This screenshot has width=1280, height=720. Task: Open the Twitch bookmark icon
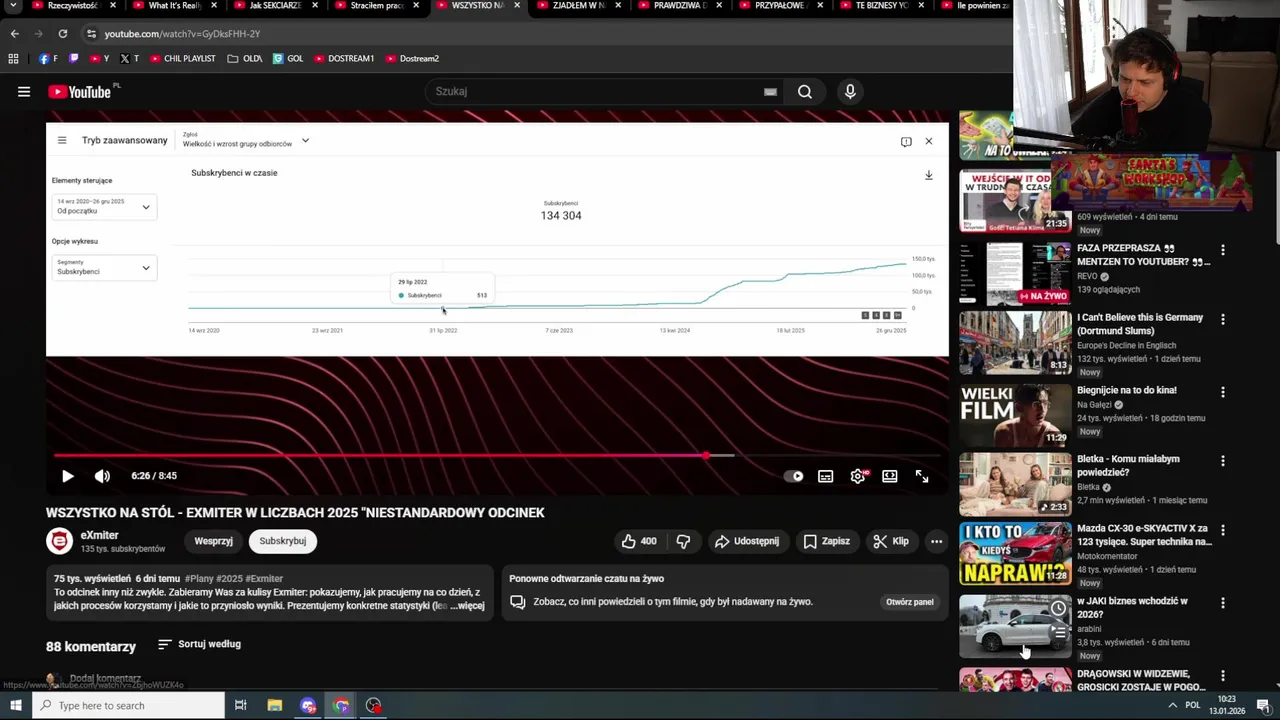(x=73, y=59)
